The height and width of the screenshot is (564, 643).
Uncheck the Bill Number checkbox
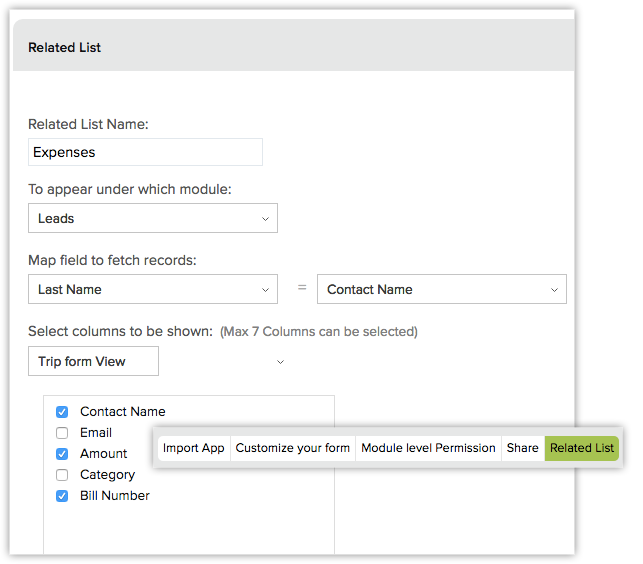[x=62, y=496]
